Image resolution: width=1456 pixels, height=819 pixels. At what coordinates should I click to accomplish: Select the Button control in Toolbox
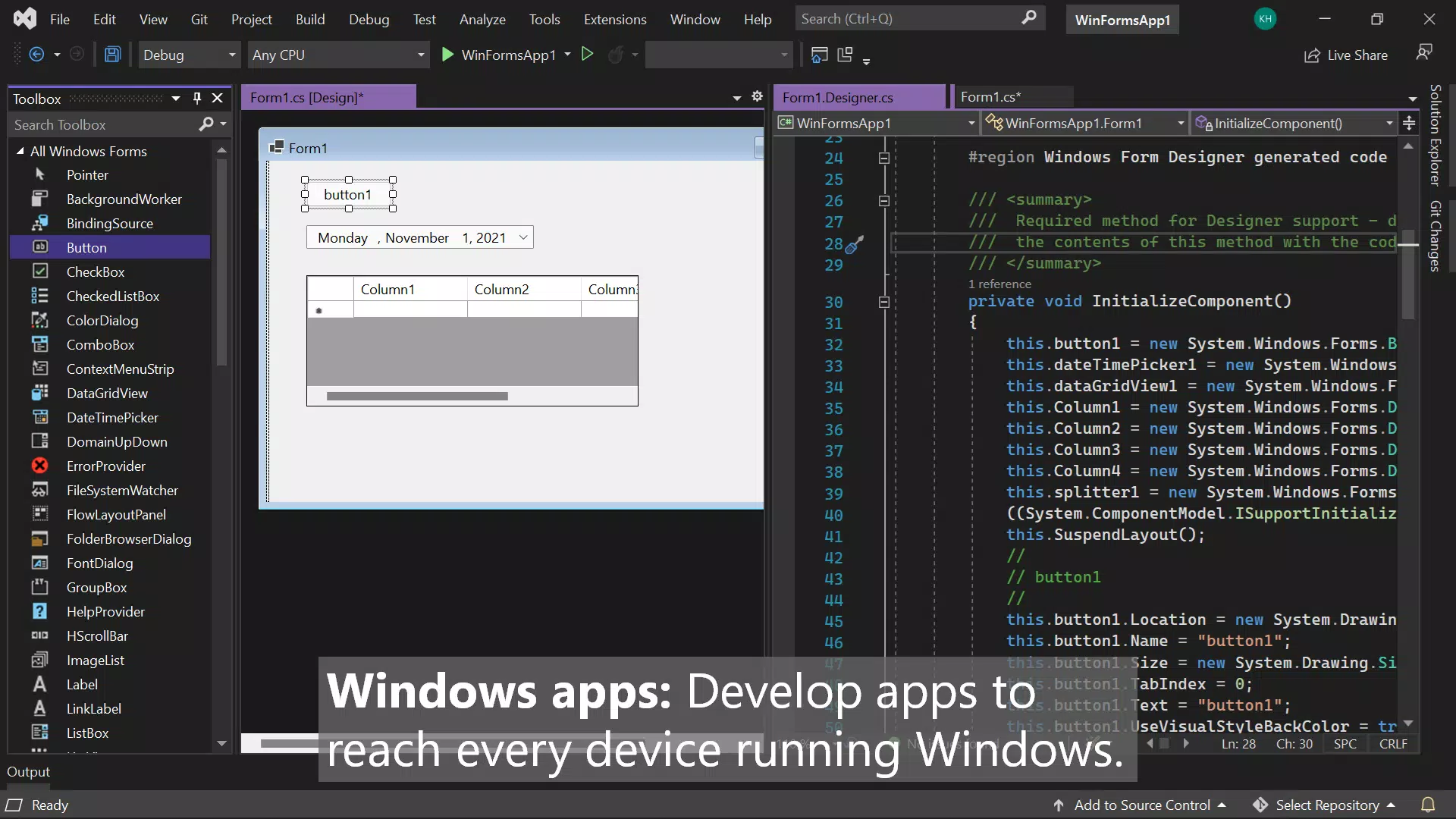coord(110,247)
